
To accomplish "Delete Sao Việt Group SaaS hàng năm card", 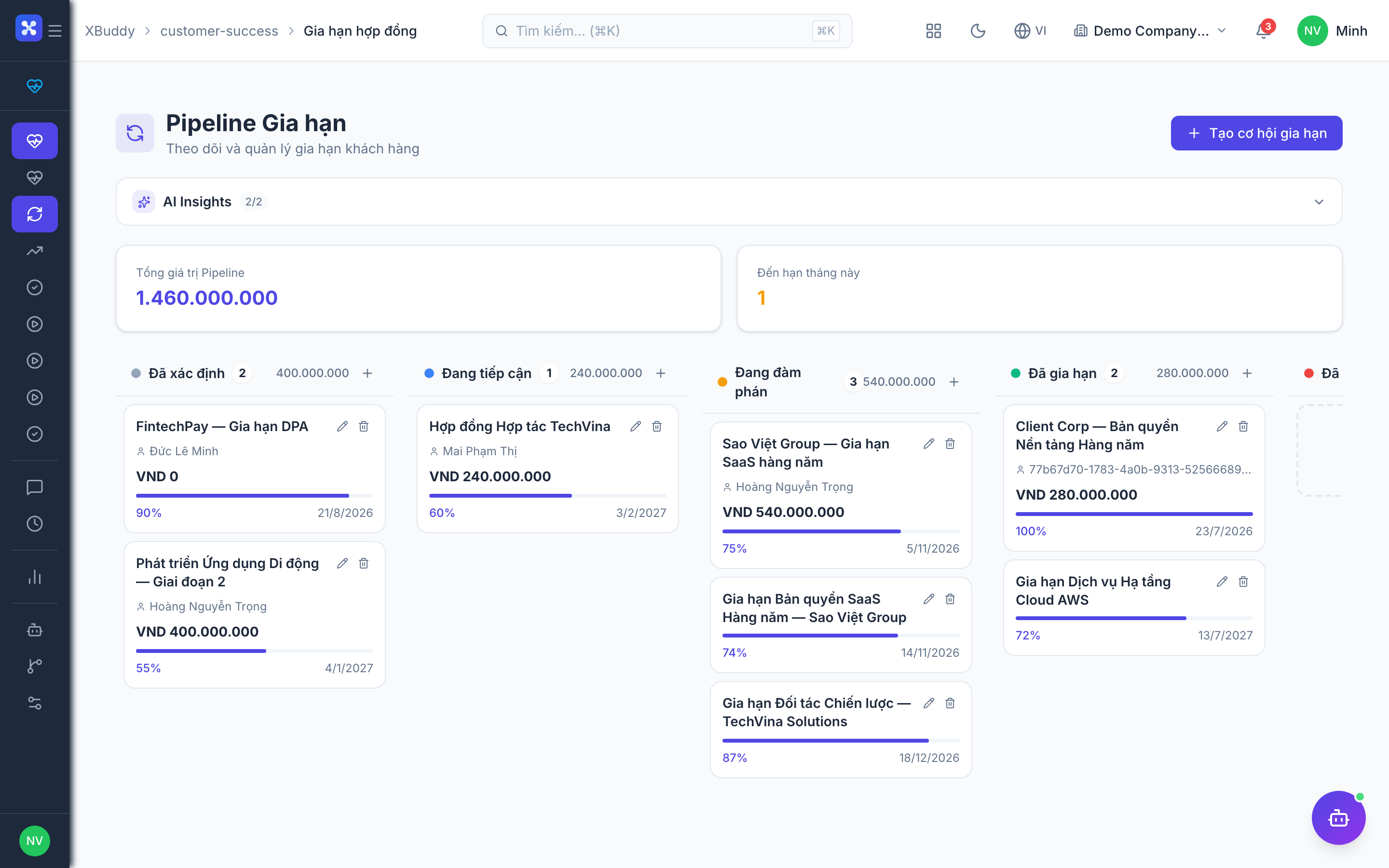I will 950,444.
